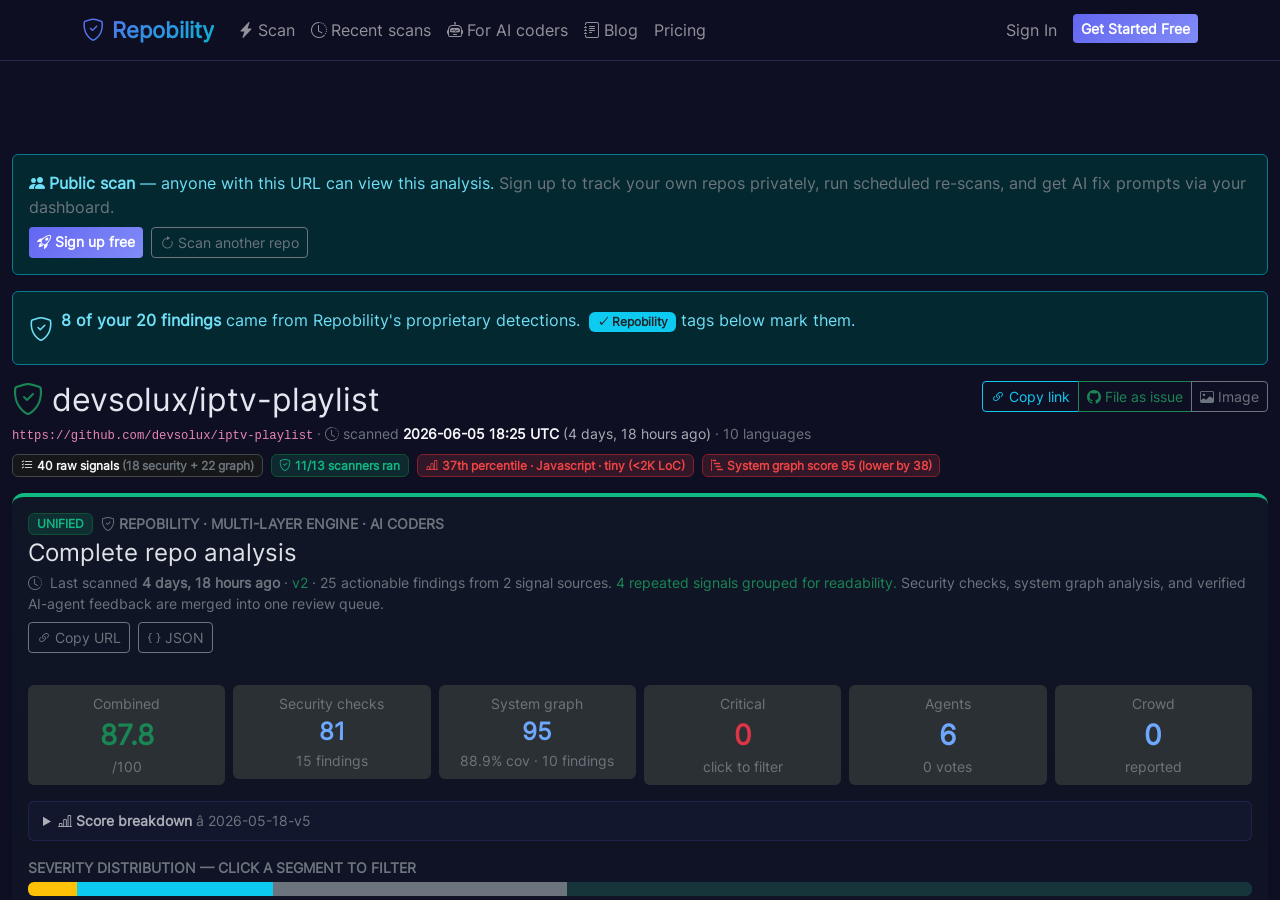1280x900 pixels.
Task: Go to For AI coders page
Action: (507, 30)
